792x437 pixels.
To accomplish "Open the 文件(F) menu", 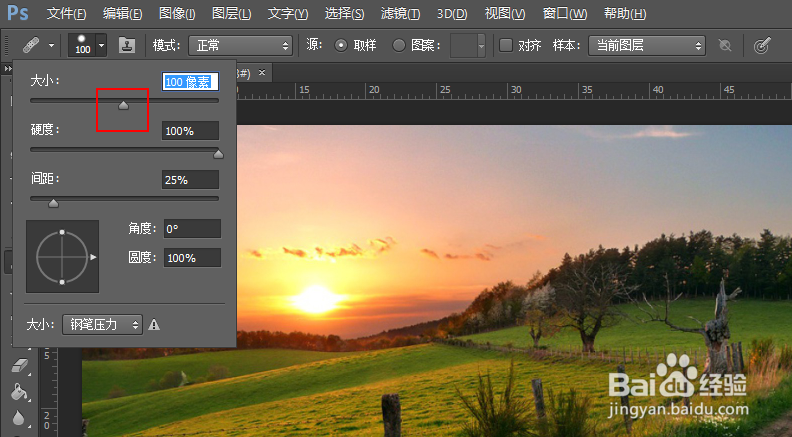I will (66, 14).
